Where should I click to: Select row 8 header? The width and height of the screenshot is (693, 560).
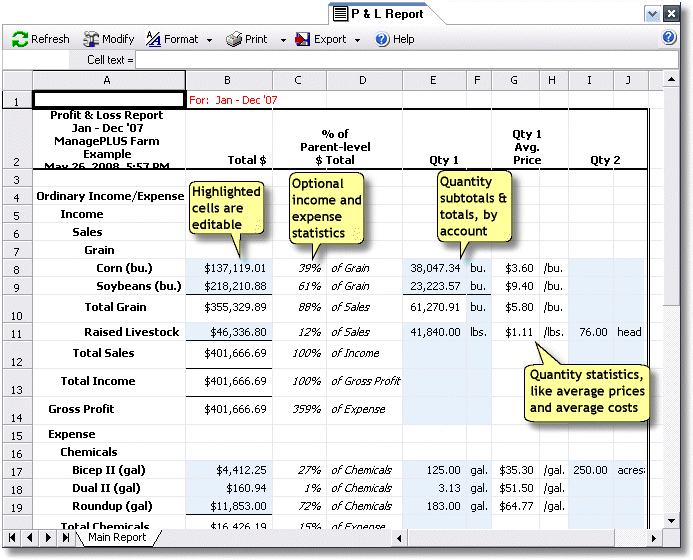[x=17, y=268]
